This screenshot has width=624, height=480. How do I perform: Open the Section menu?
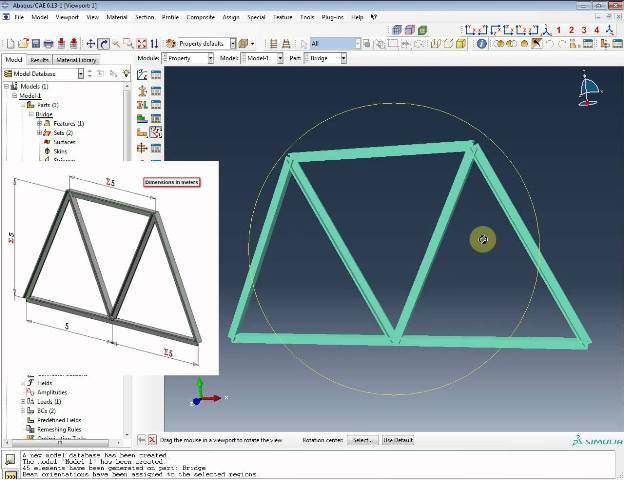[145, 17]
